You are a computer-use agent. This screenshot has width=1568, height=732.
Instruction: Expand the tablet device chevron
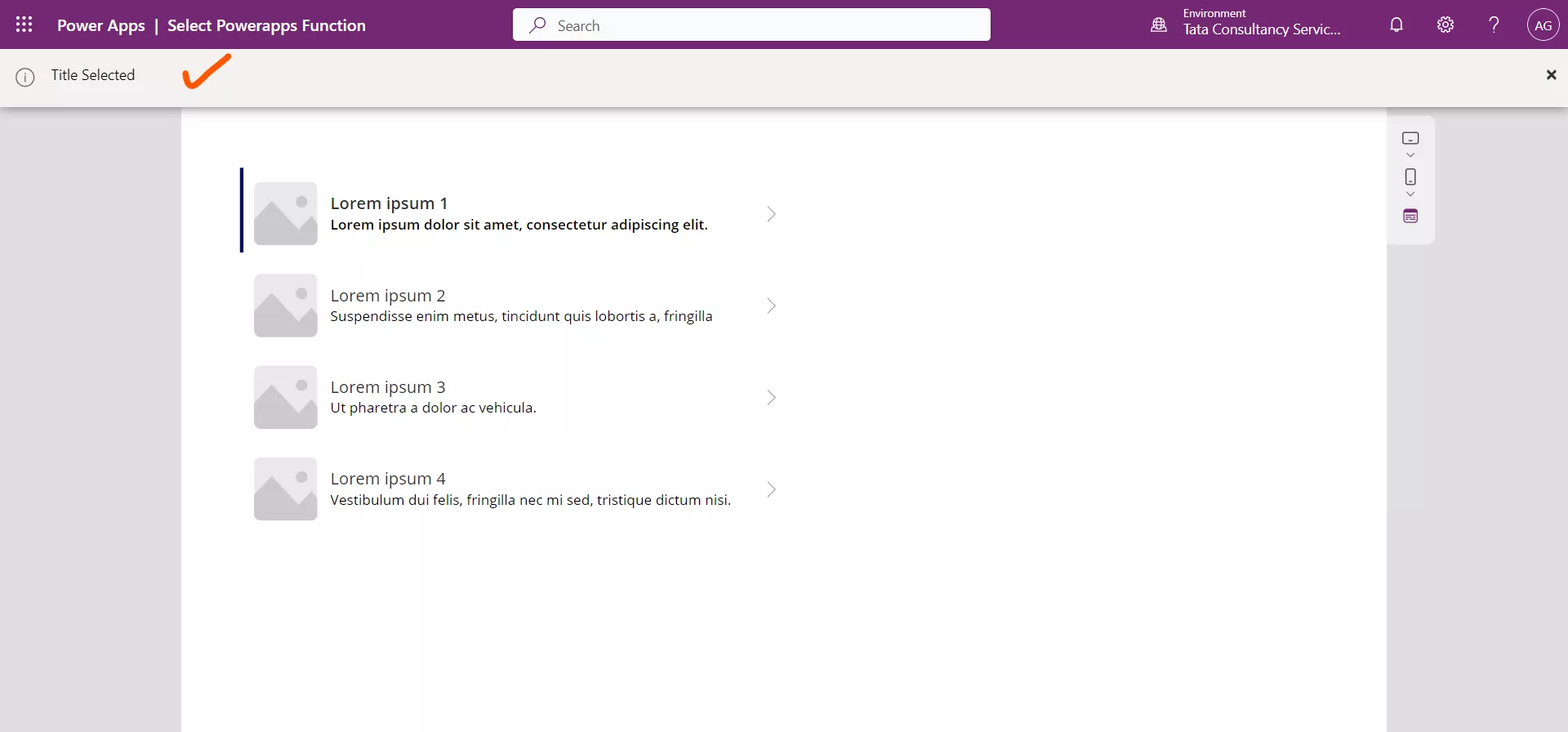[x=1410, y=155]
